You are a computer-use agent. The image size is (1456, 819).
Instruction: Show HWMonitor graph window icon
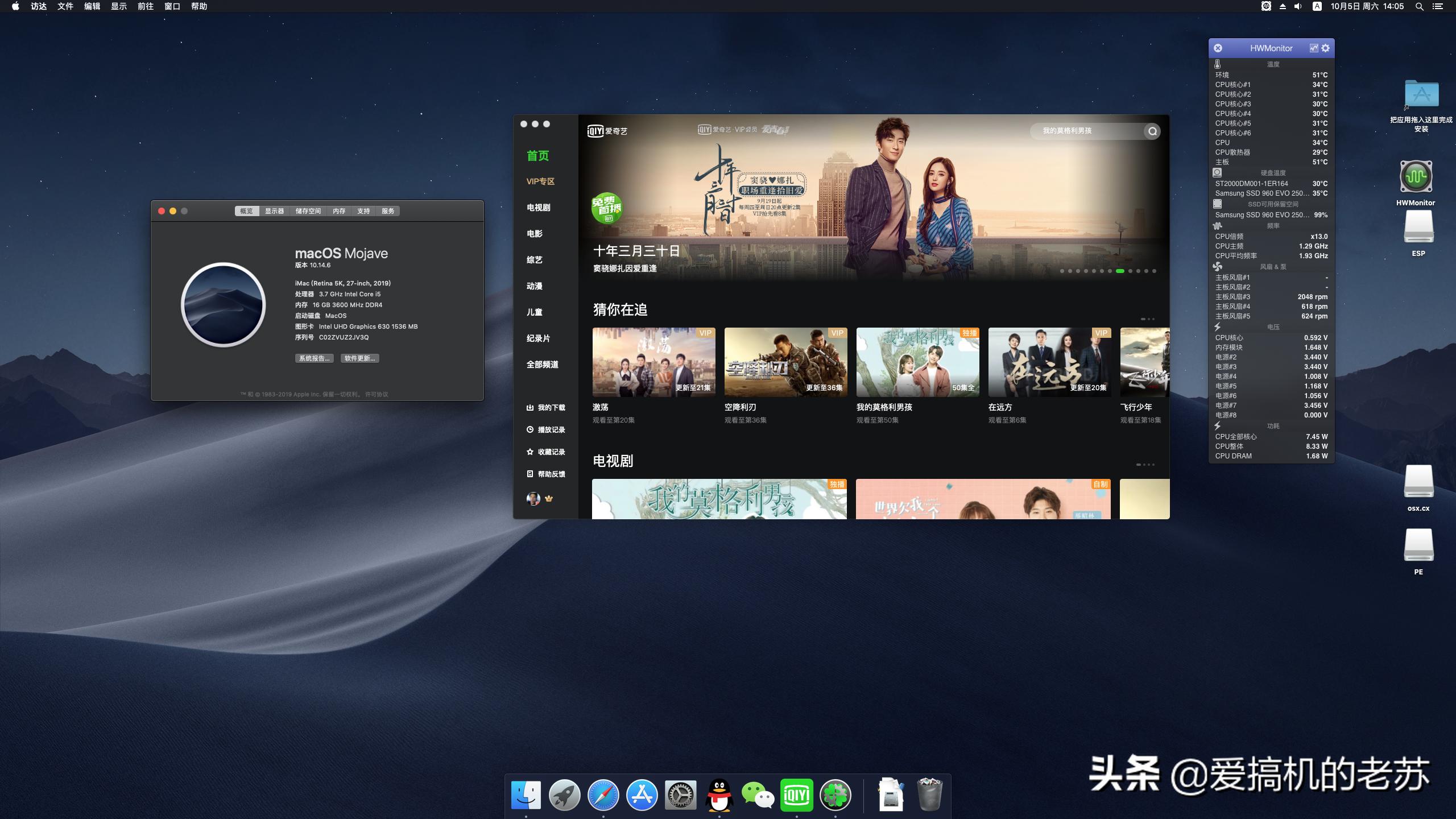[1314, 48]
